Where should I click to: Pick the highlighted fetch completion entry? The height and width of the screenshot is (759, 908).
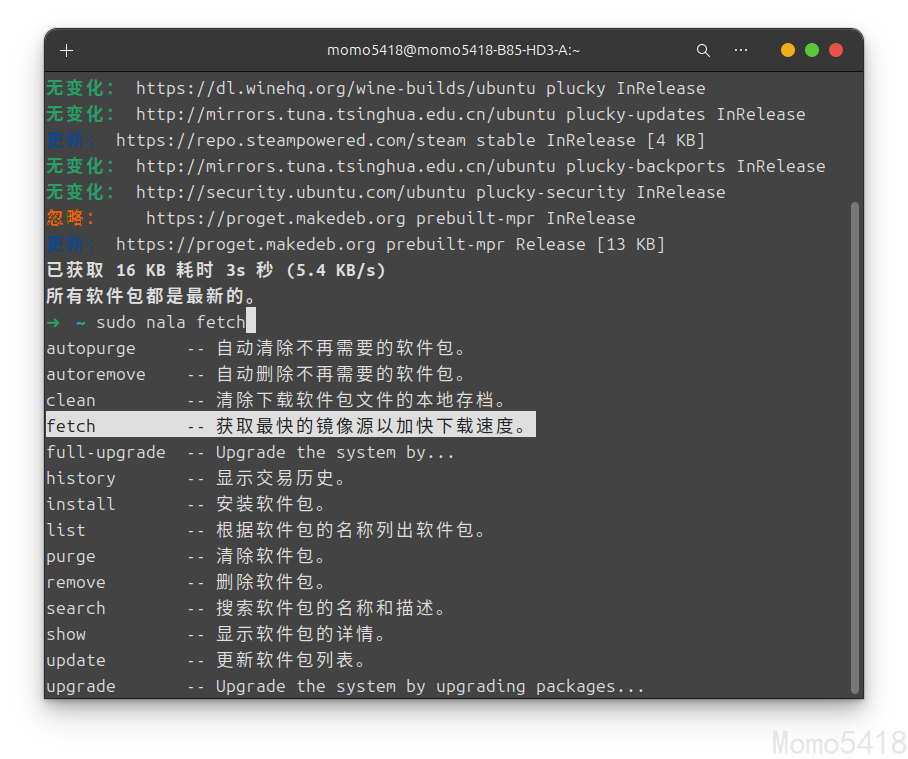click(x=71, y=426)
